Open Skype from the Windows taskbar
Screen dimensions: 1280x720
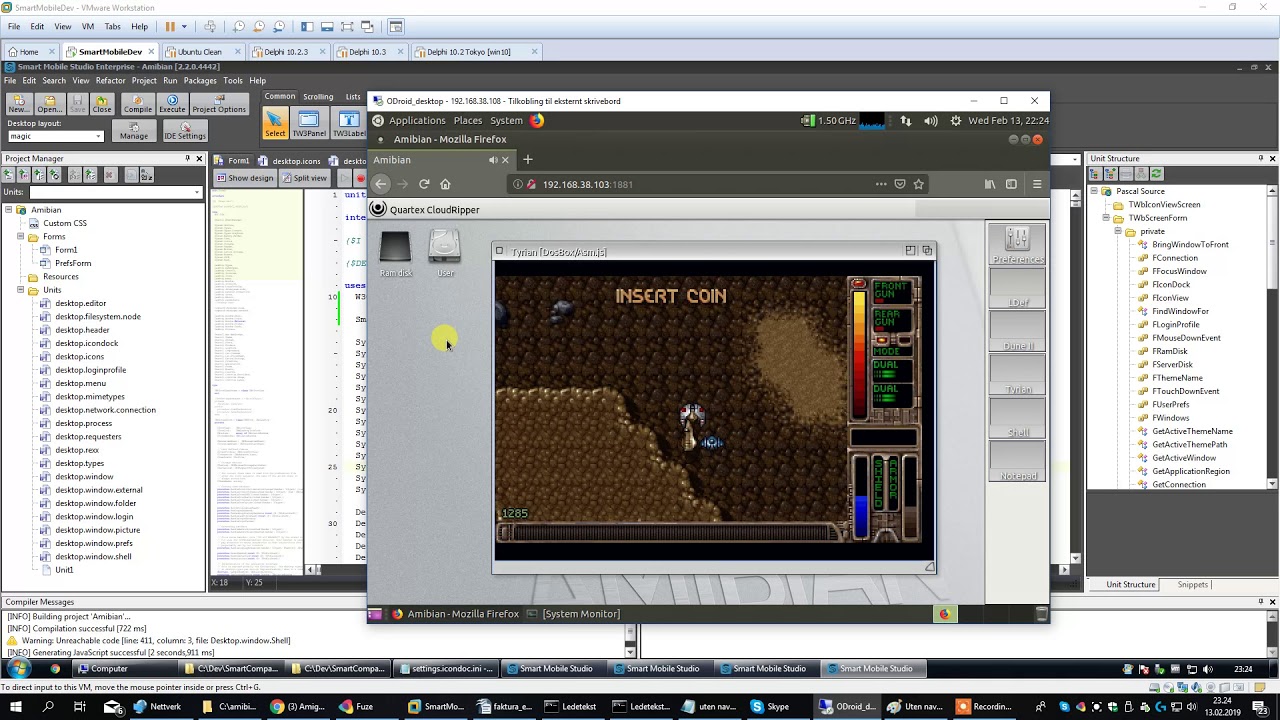768,706
